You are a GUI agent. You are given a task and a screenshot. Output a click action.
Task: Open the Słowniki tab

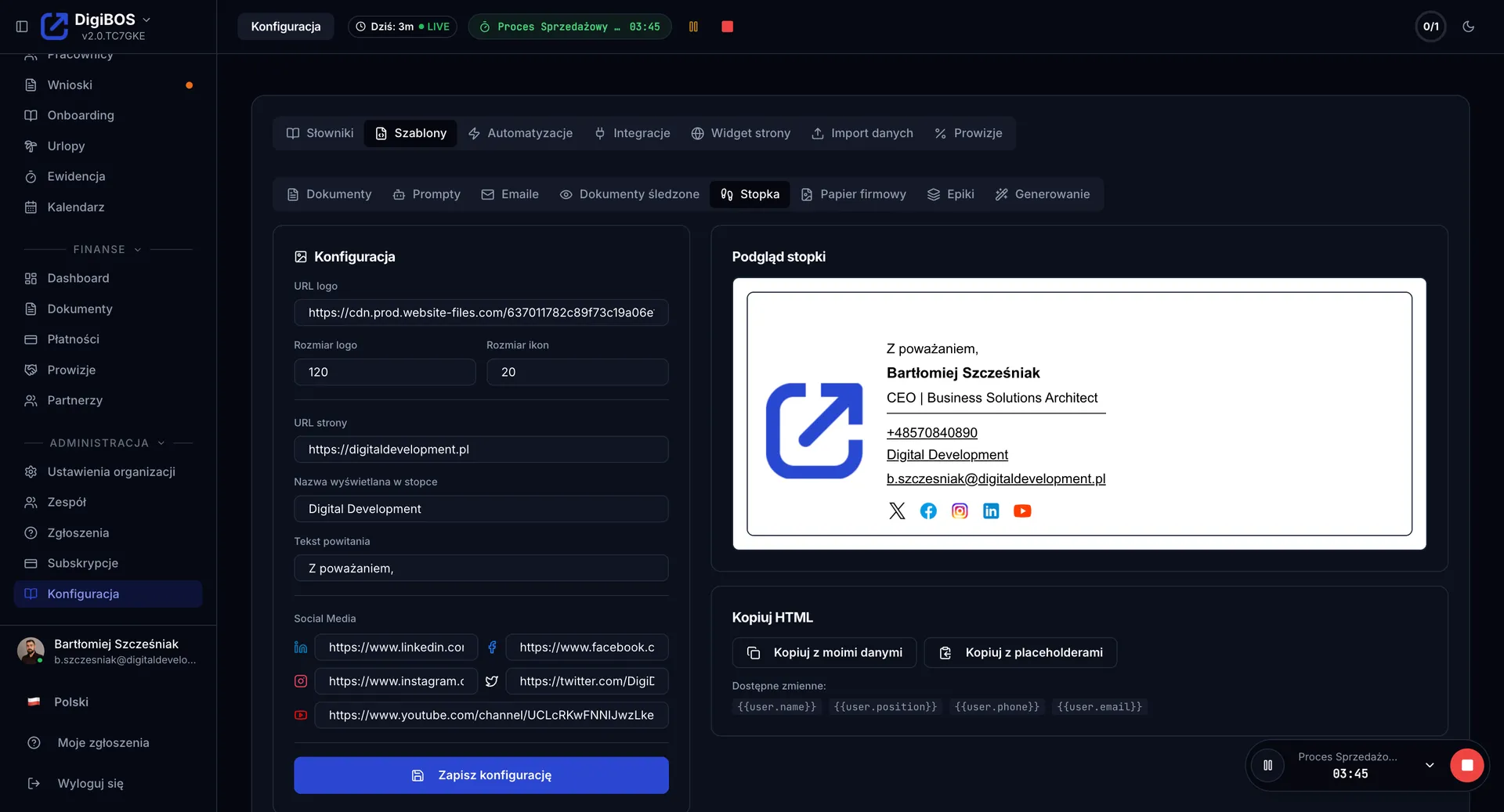[320, 133]
